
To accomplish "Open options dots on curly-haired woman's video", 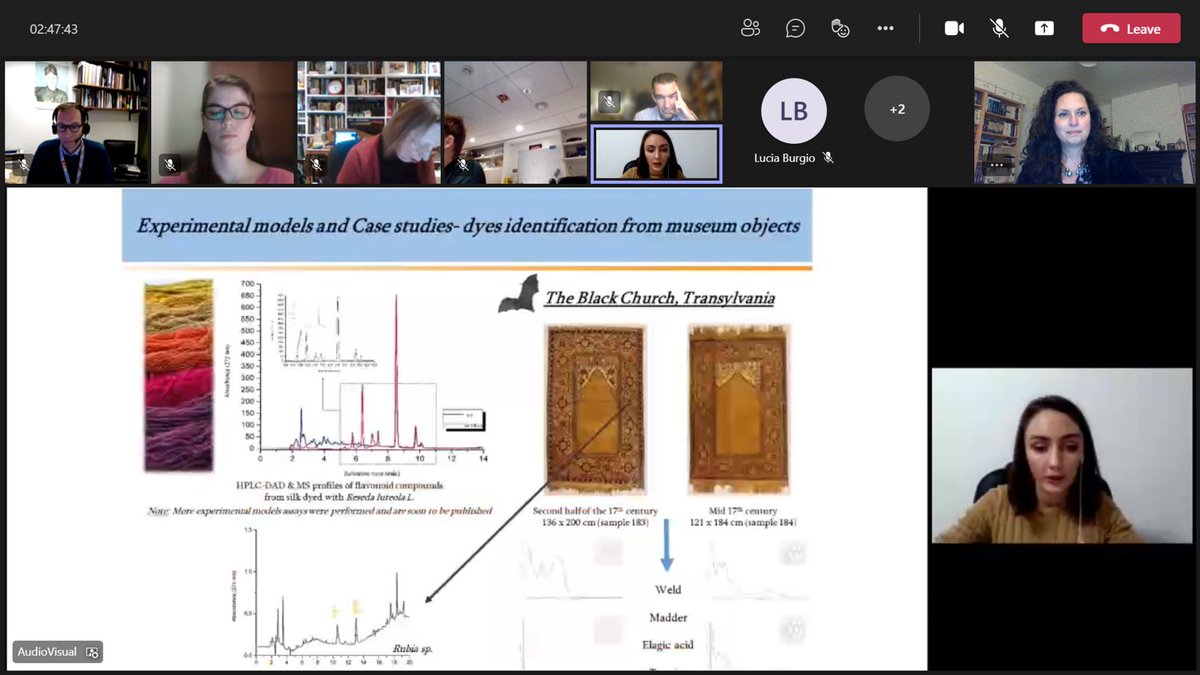I will pyautogui.click(x=997, y=165).
